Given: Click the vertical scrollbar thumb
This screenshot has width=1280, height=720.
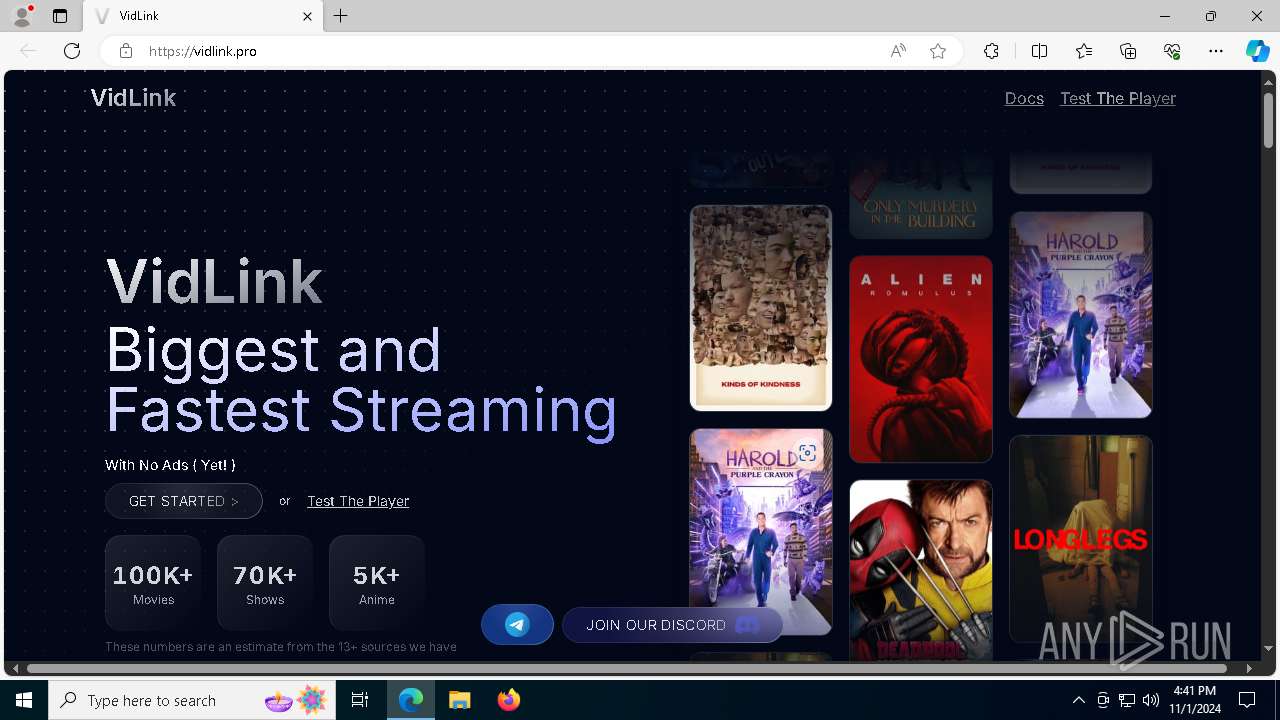Looking at the screenshot, I should [1268, 119].
